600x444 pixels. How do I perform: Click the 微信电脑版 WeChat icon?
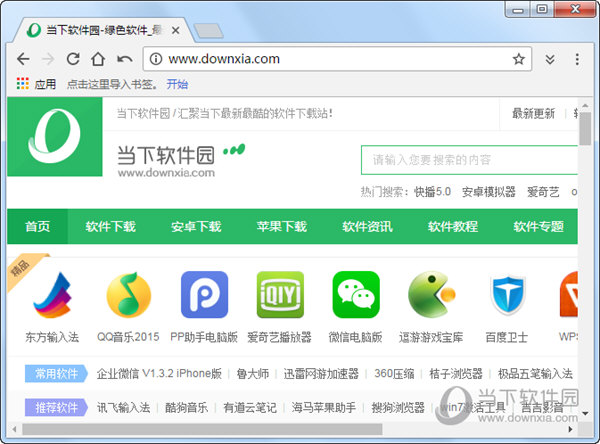[356, 295]
